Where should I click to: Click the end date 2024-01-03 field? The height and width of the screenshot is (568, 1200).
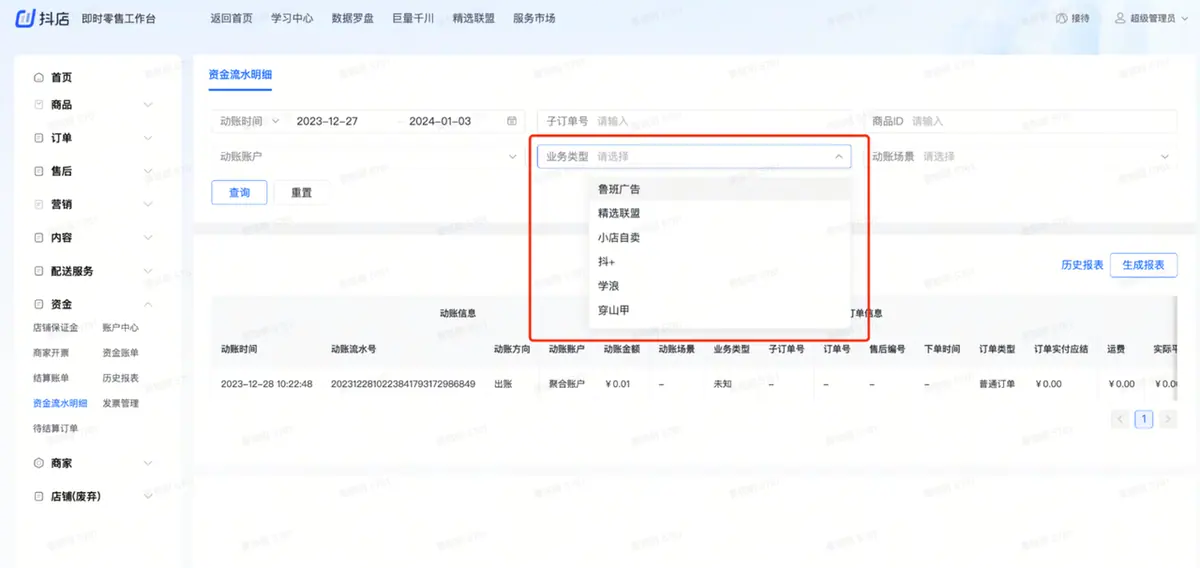(x=440, y=121)
